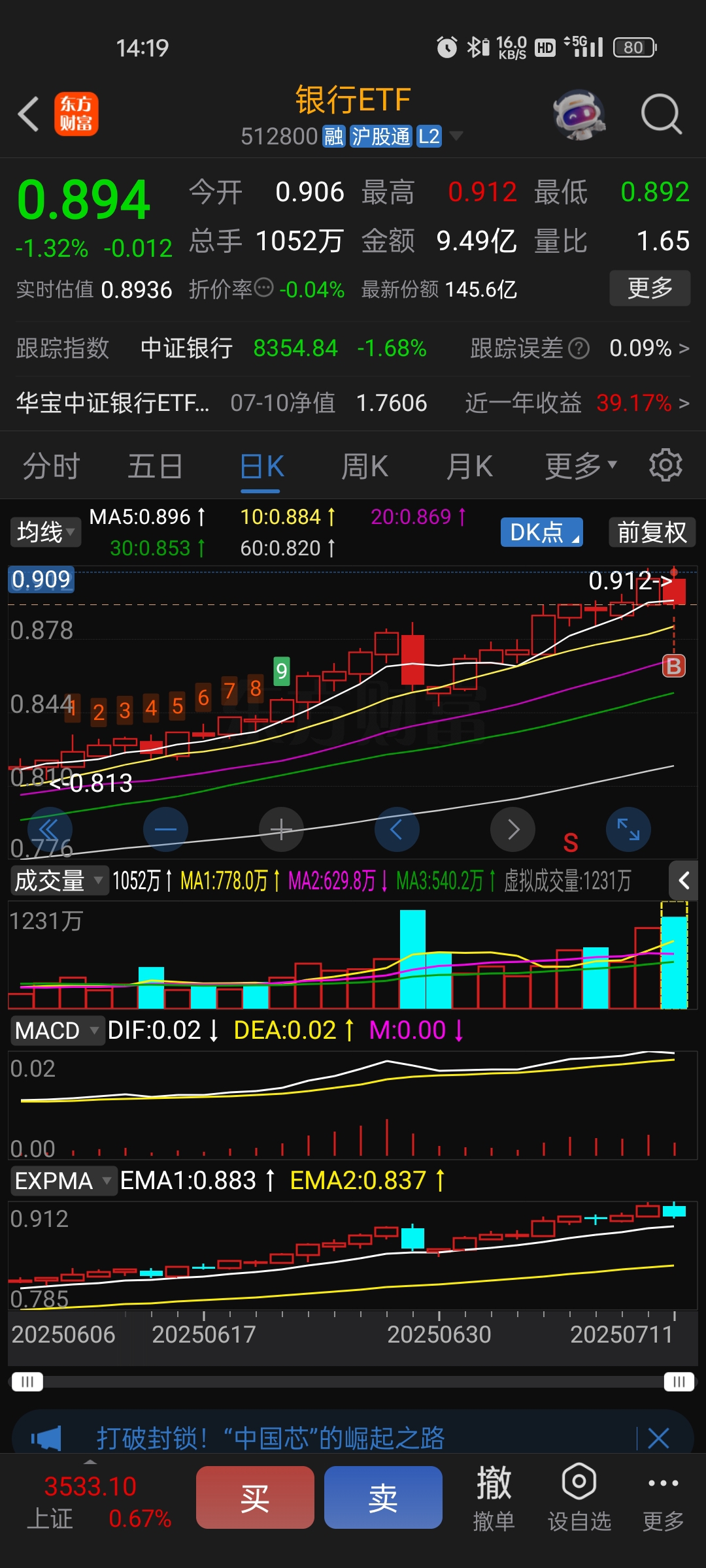
Task: Open the 东方财富 logo icon
Action: pyautogui.click(x=76, y=114)
